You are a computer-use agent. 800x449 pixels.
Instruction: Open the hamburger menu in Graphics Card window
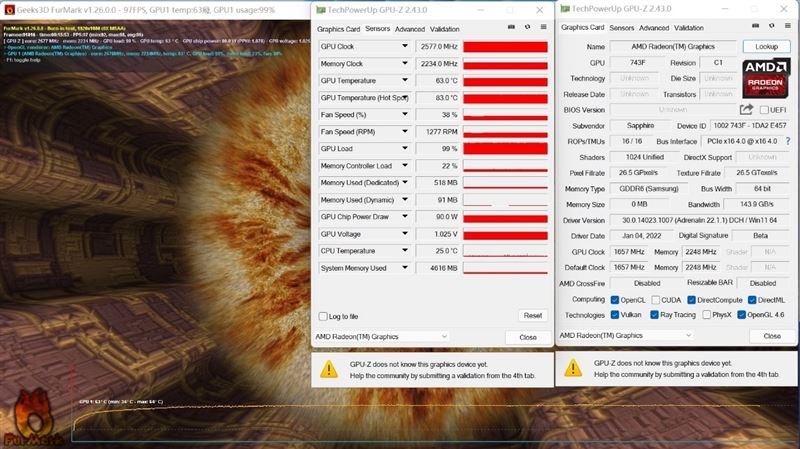788,26
